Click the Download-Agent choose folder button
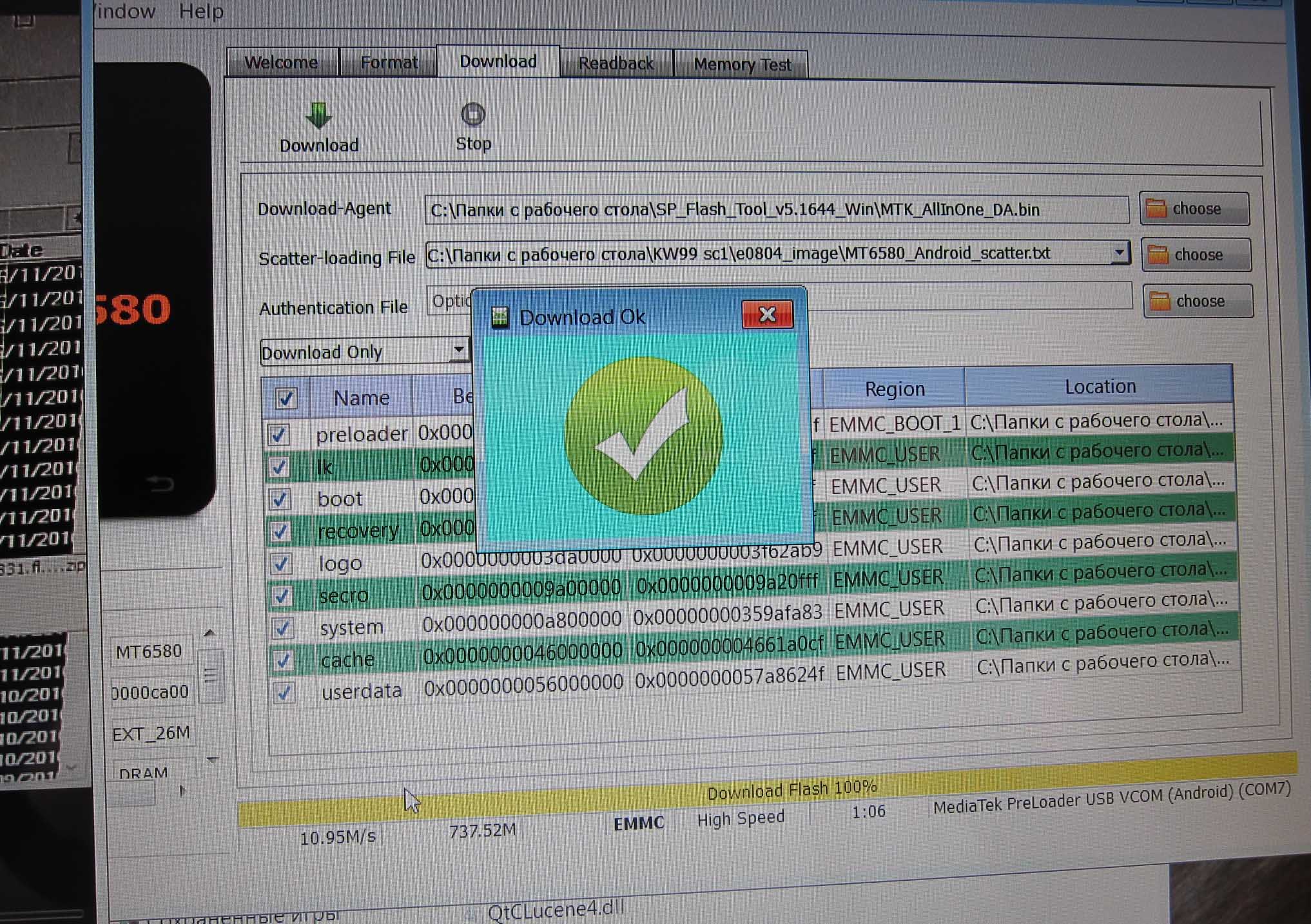1311x924 pixels. point(1194,209)
